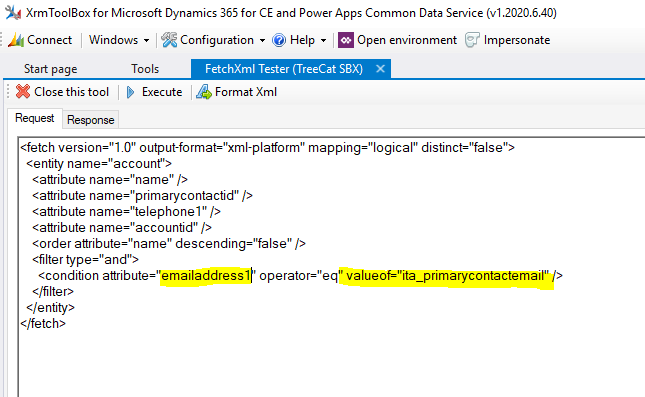Click the tool toolbar drag grip handle
645x397 pixels.
(8, 92)
